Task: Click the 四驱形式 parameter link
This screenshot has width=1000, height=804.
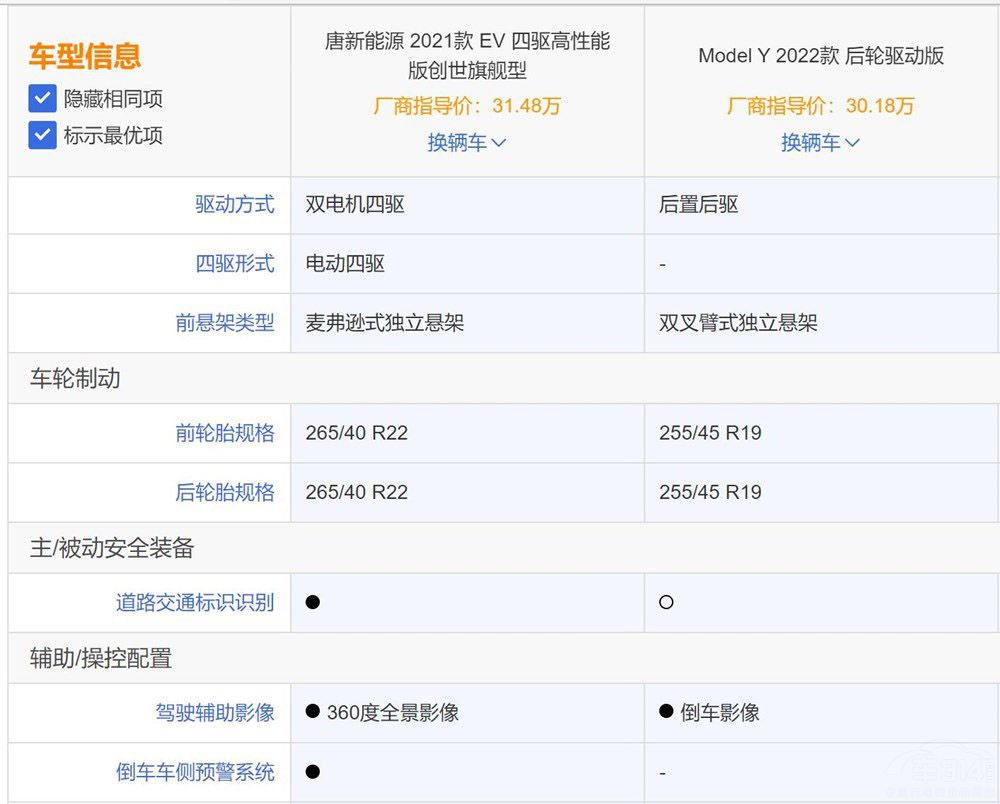Action: coord(234,264)
